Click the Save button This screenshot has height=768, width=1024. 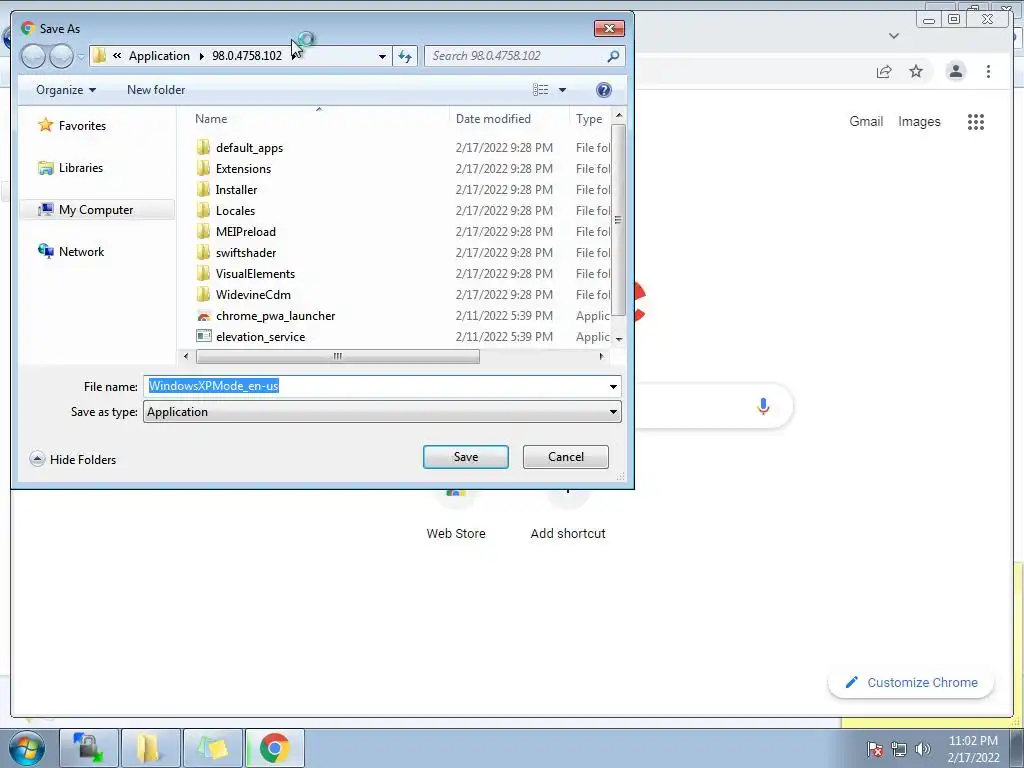(x=466, y=457)
